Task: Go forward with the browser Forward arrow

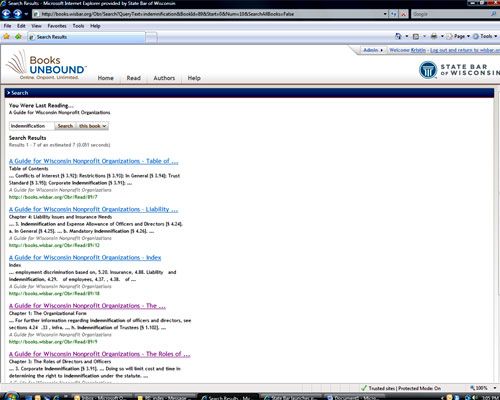Action: [17, 14]
